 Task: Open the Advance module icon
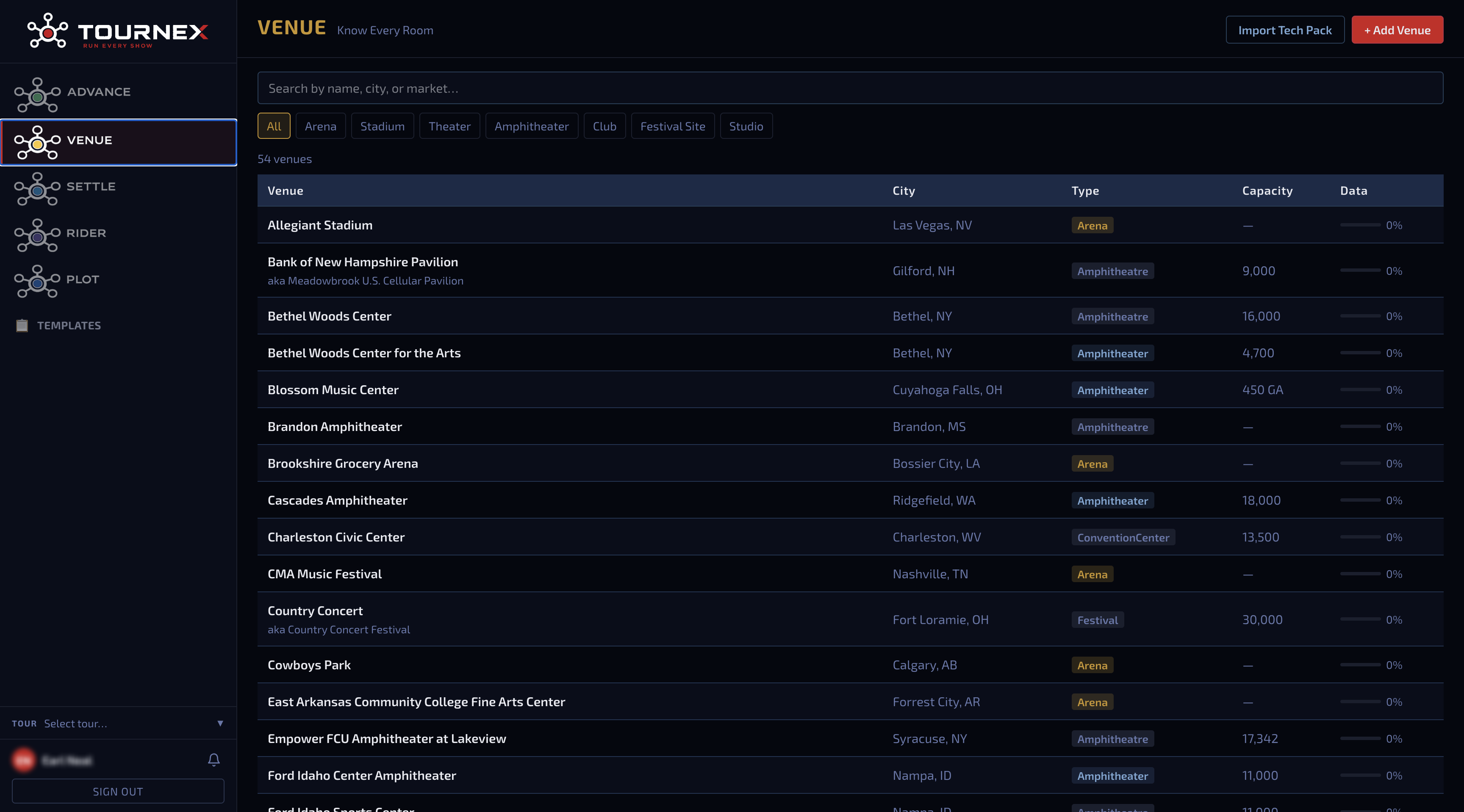[37, 94]
